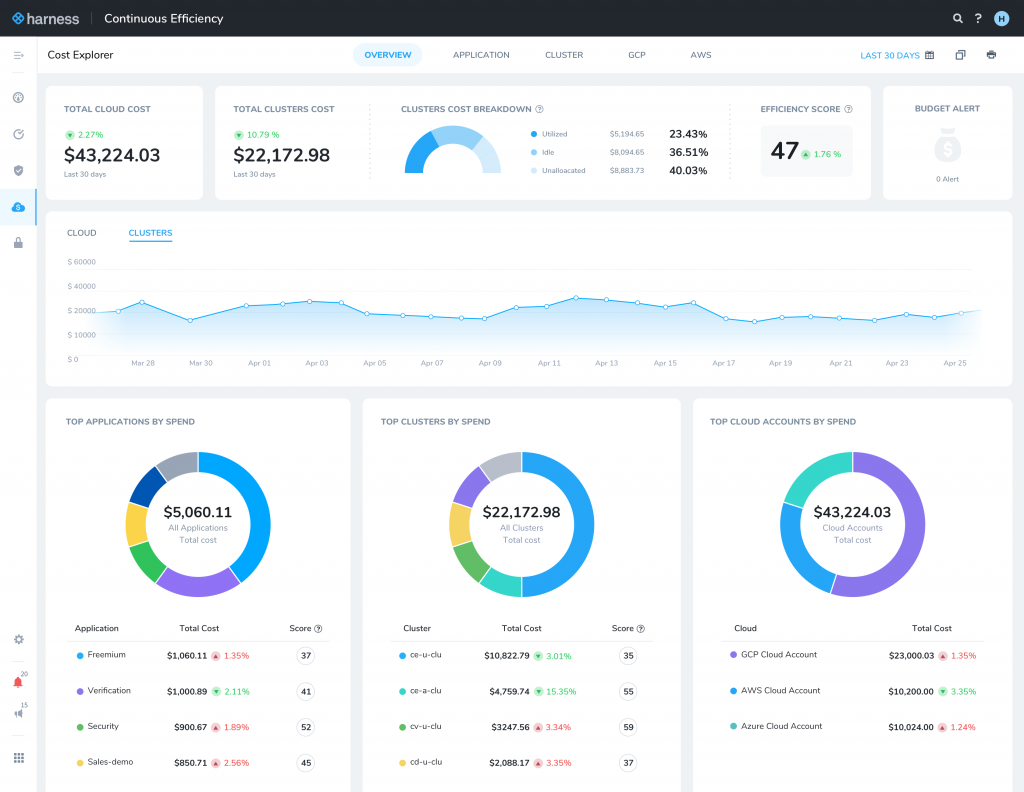Viewport: 1024px width, 792px height.
Task: Open the ce-u-clu cluster link
Action: tap(427, 654)
